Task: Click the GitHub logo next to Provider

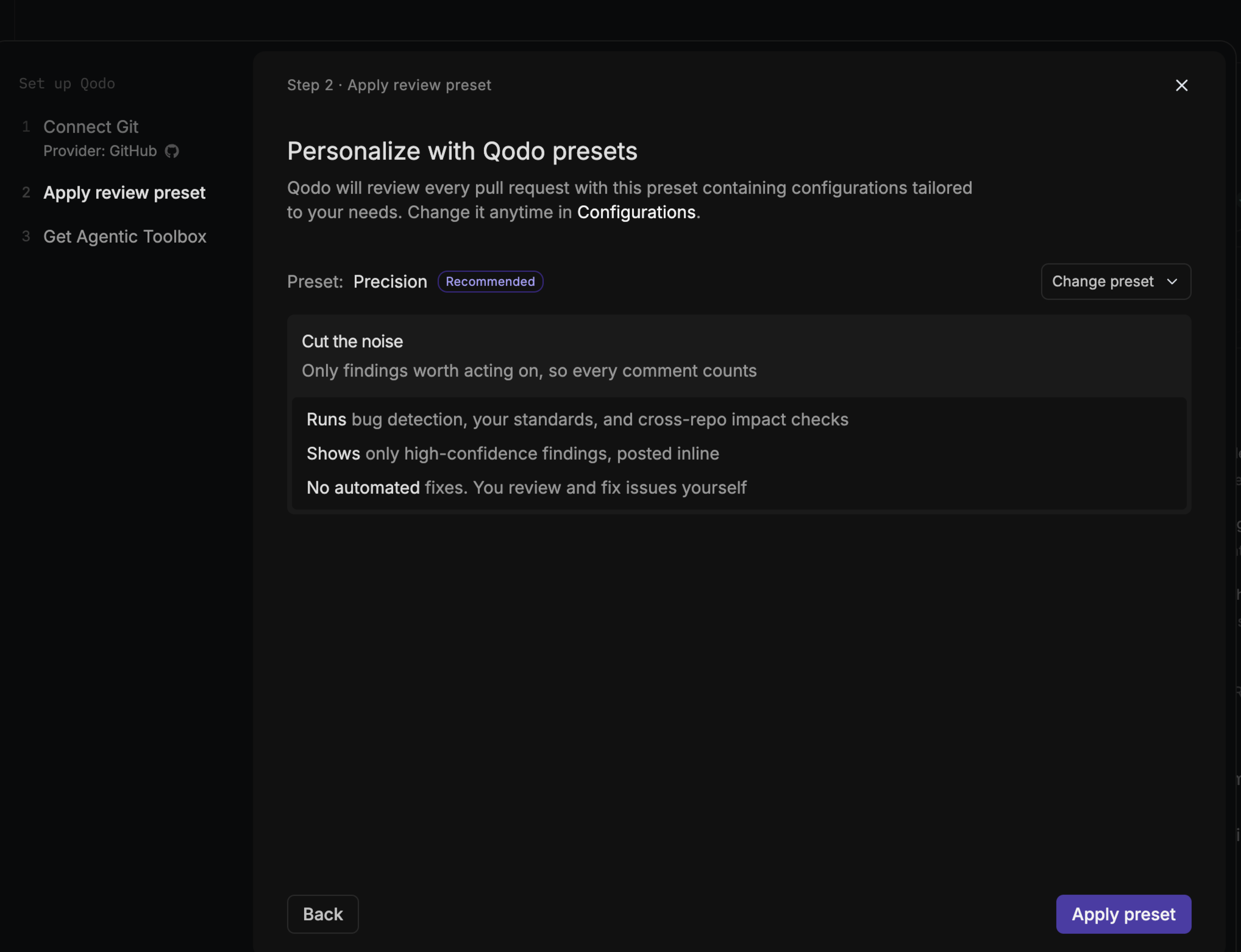Action: pos(172,151)
